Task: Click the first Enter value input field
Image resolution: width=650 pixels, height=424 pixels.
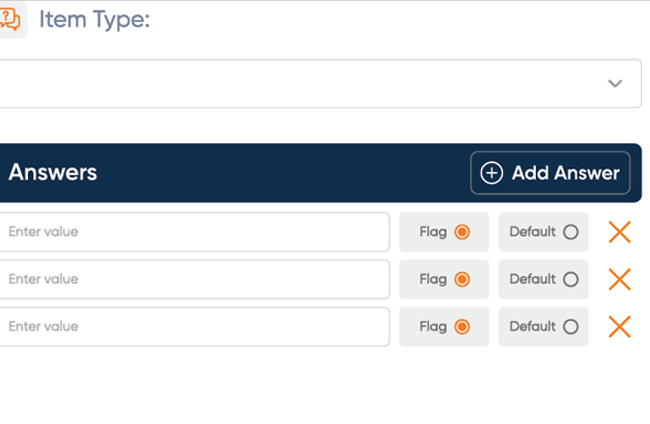Action: coord(194,232)
